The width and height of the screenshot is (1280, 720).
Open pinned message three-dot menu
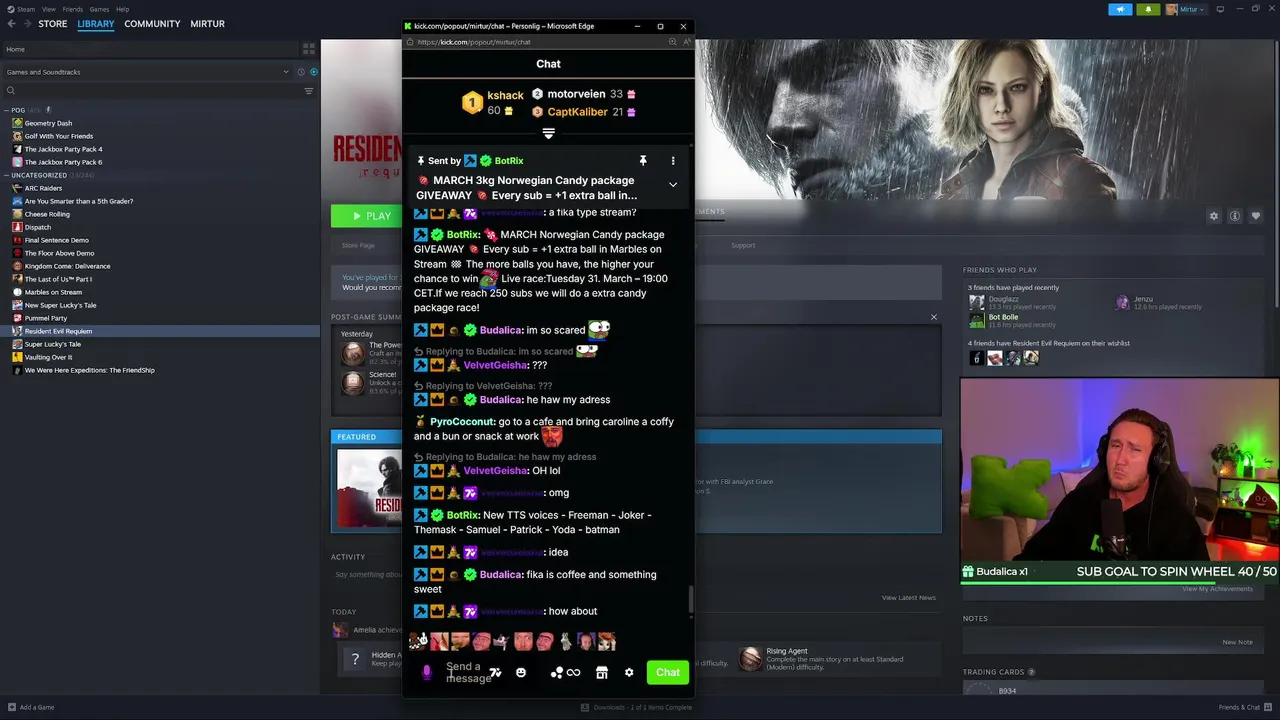point(673,160)
